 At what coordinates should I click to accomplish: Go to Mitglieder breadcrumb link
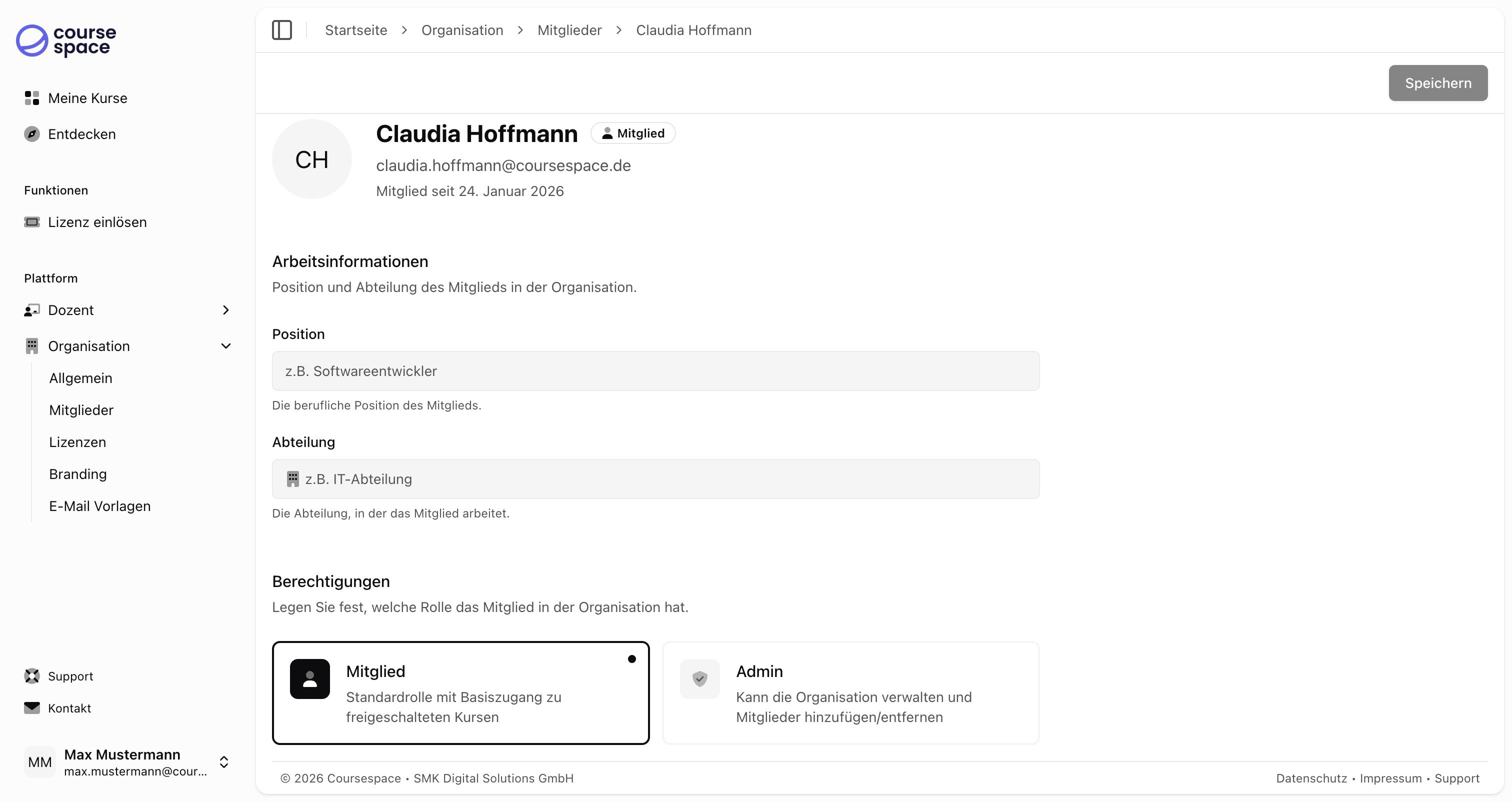click(x=569, y=30)
